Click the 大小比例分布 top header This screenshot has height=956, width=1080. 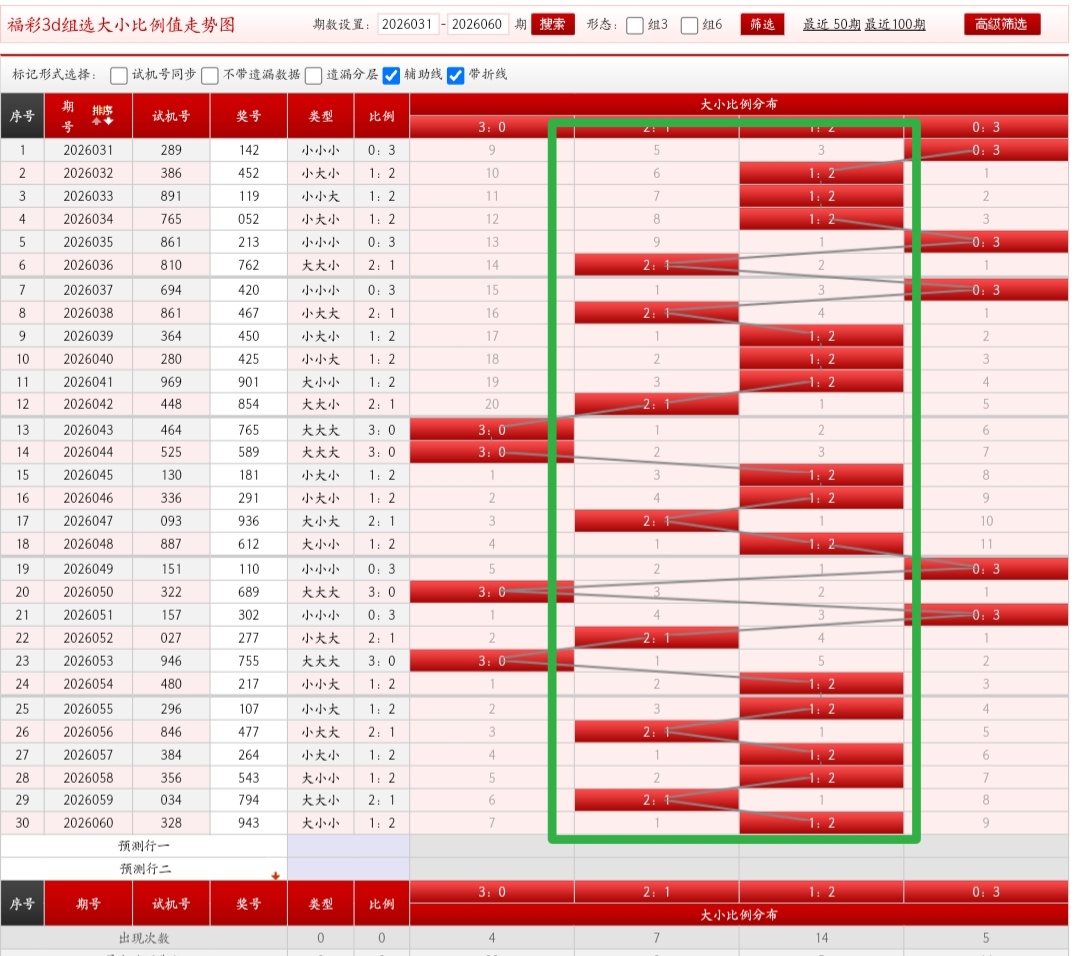739,103
